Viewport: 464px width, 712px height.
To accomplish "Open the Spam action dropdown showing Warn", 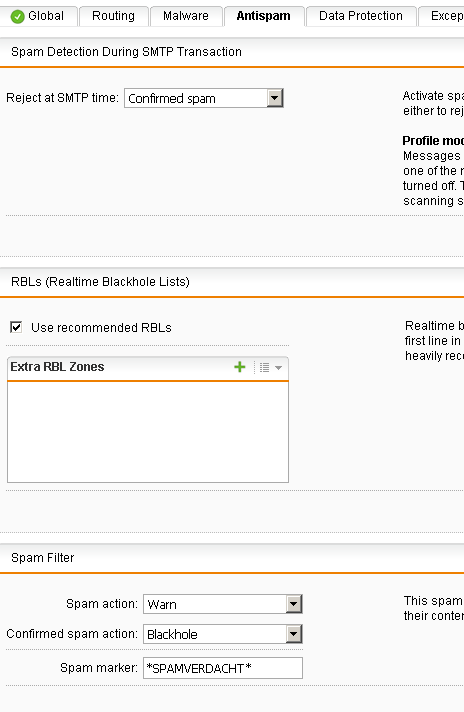I will tap(222, 604).
